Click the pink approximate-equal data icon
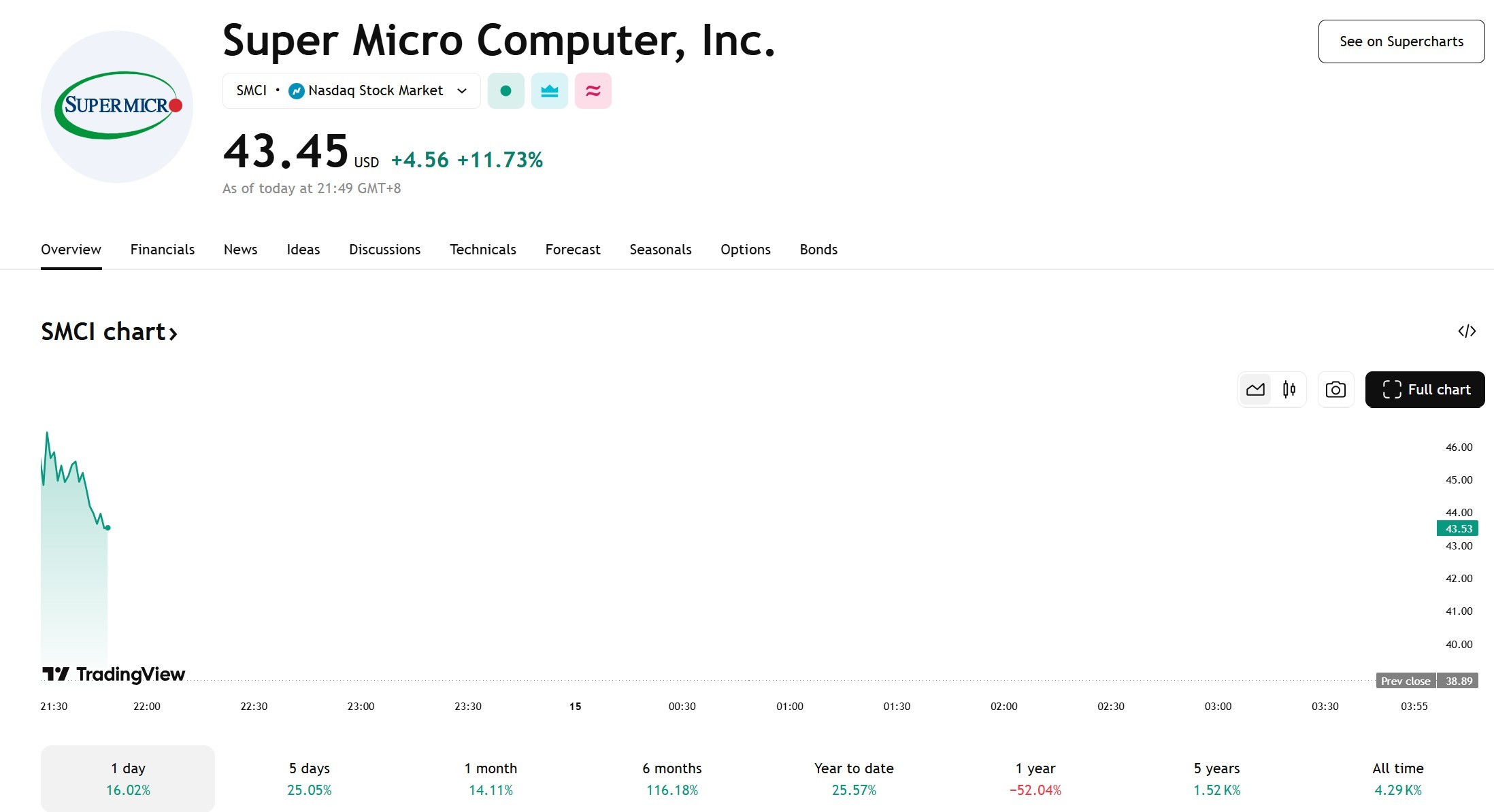This screenshot has width=1494, height=812. (593, 90)
